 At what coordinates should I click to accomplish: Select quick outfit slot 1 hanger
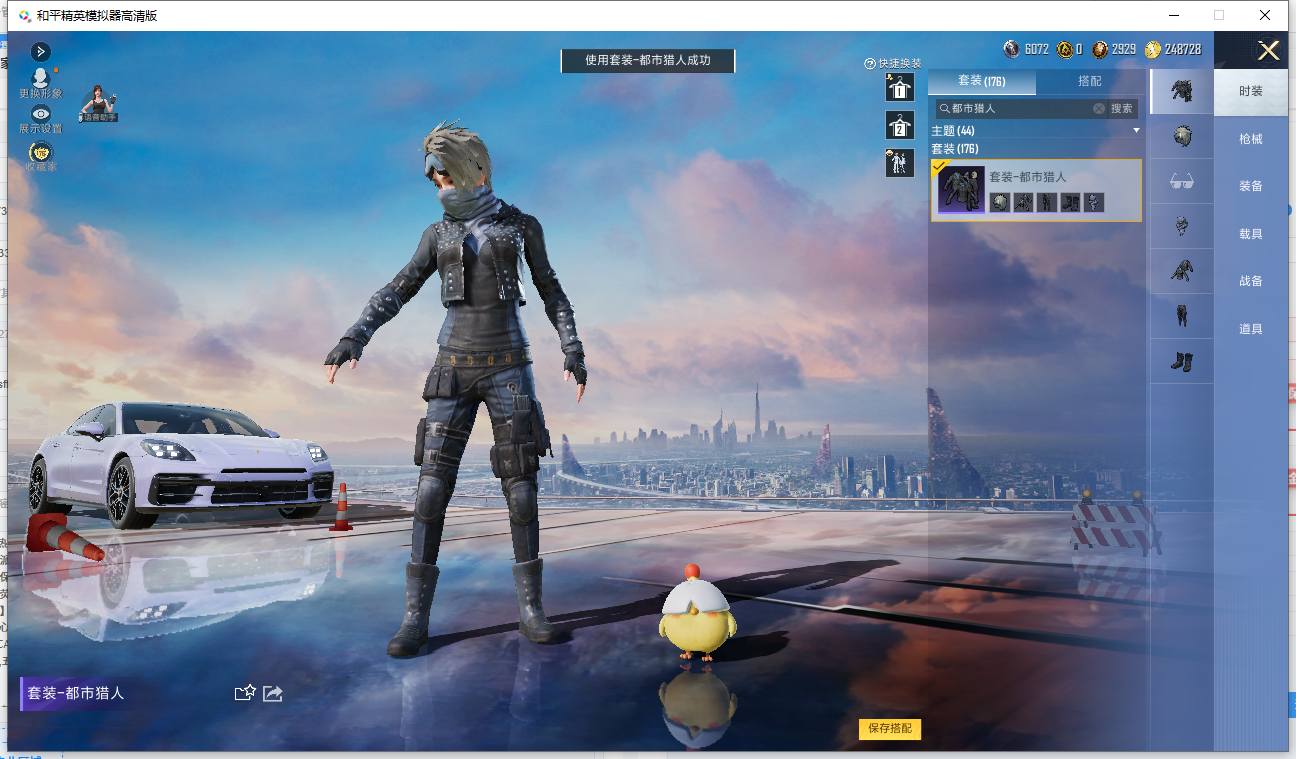pos(899,87)
